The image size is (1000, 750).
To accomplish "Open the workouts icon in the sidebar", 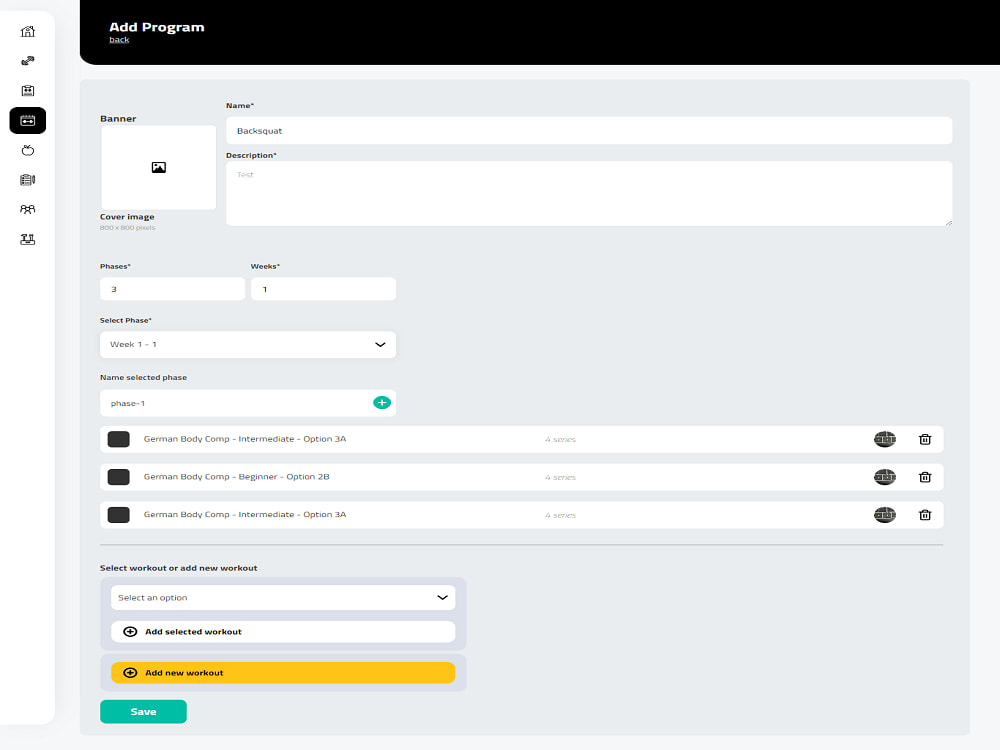I will (x=27, y=90).
